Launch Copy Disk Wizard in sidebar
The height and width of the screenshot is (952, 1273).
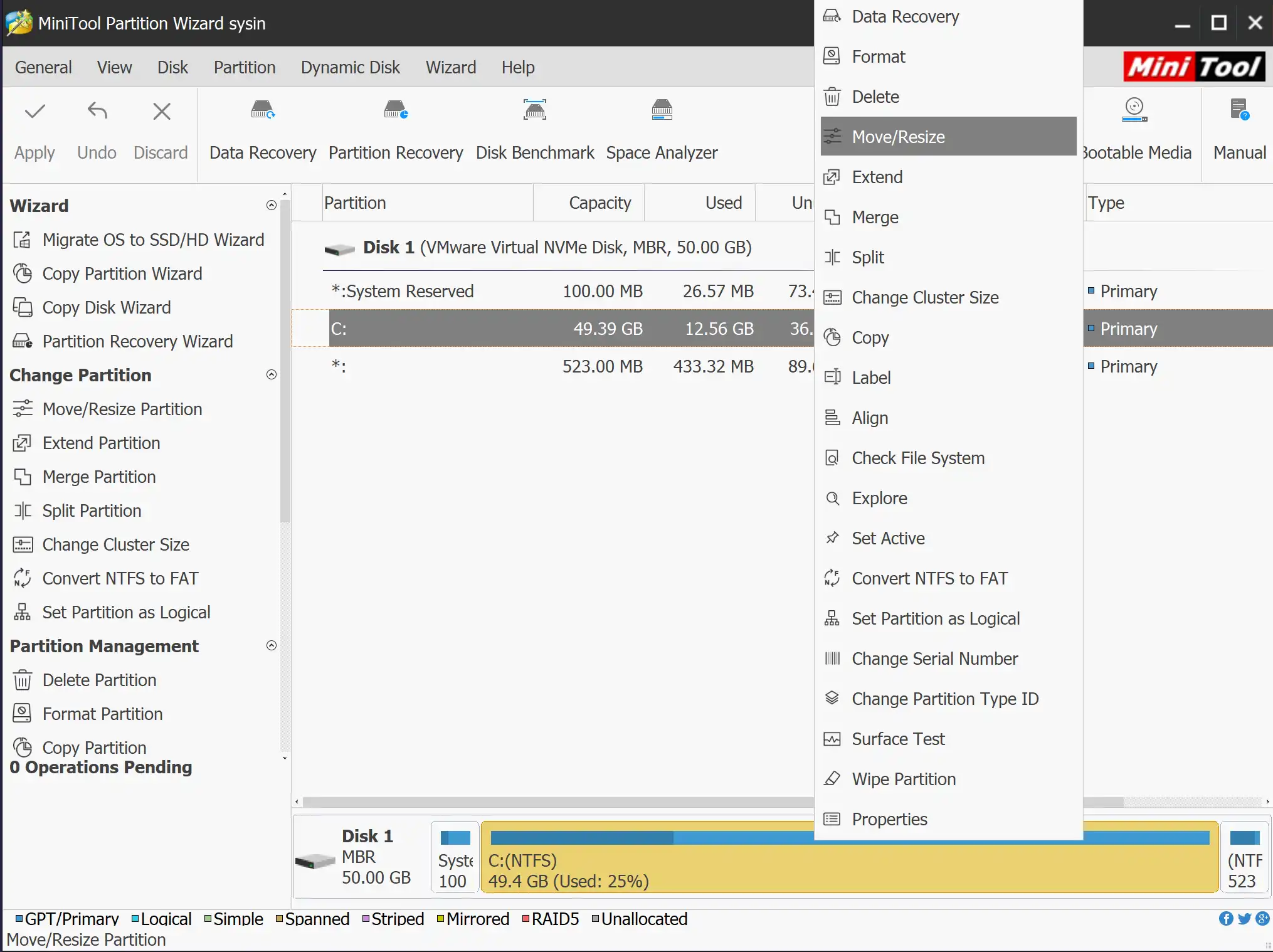92,307
